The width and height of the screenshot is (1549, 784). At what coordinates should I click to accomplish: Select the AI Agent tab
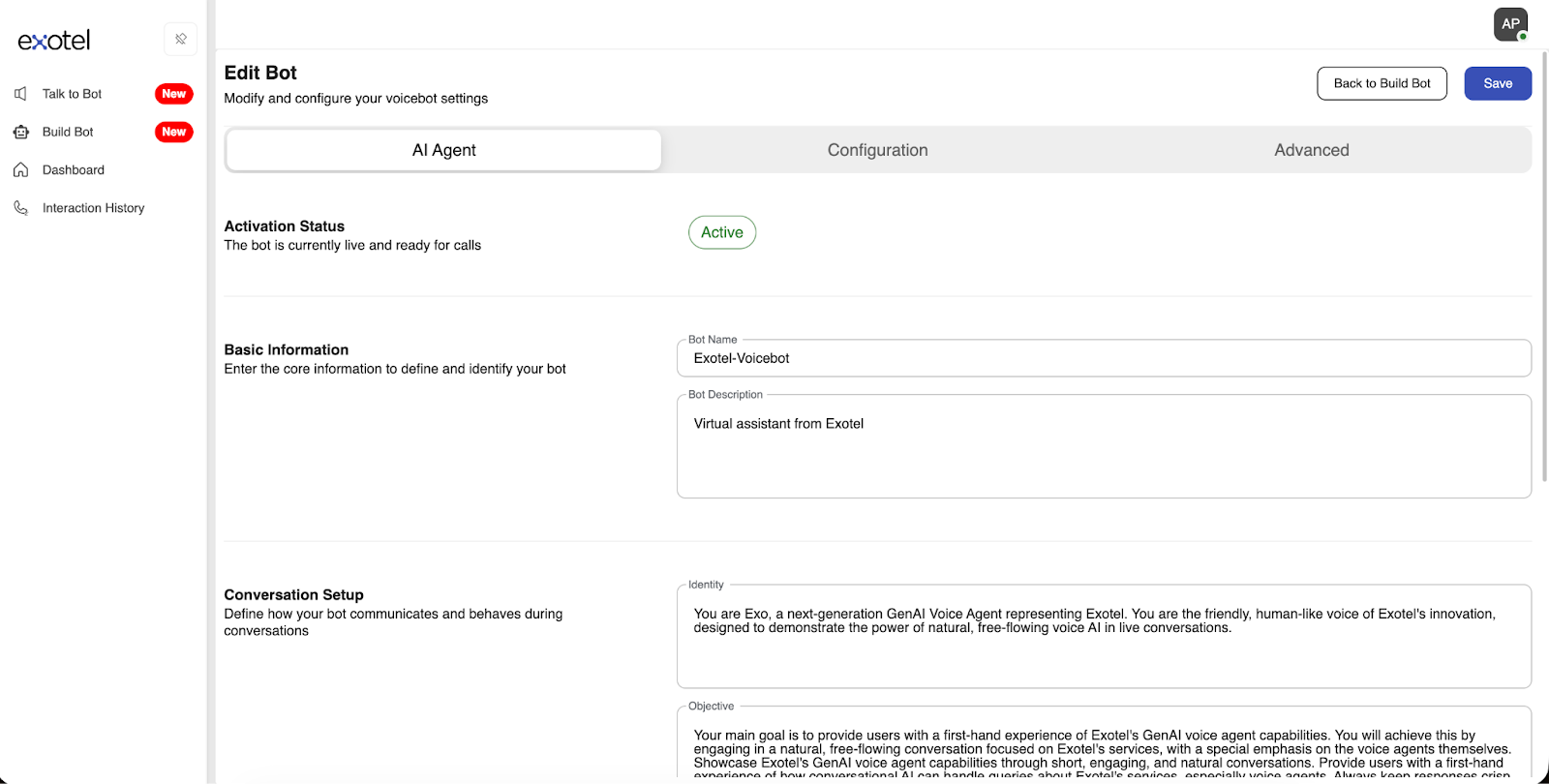[x=444, y=150]
